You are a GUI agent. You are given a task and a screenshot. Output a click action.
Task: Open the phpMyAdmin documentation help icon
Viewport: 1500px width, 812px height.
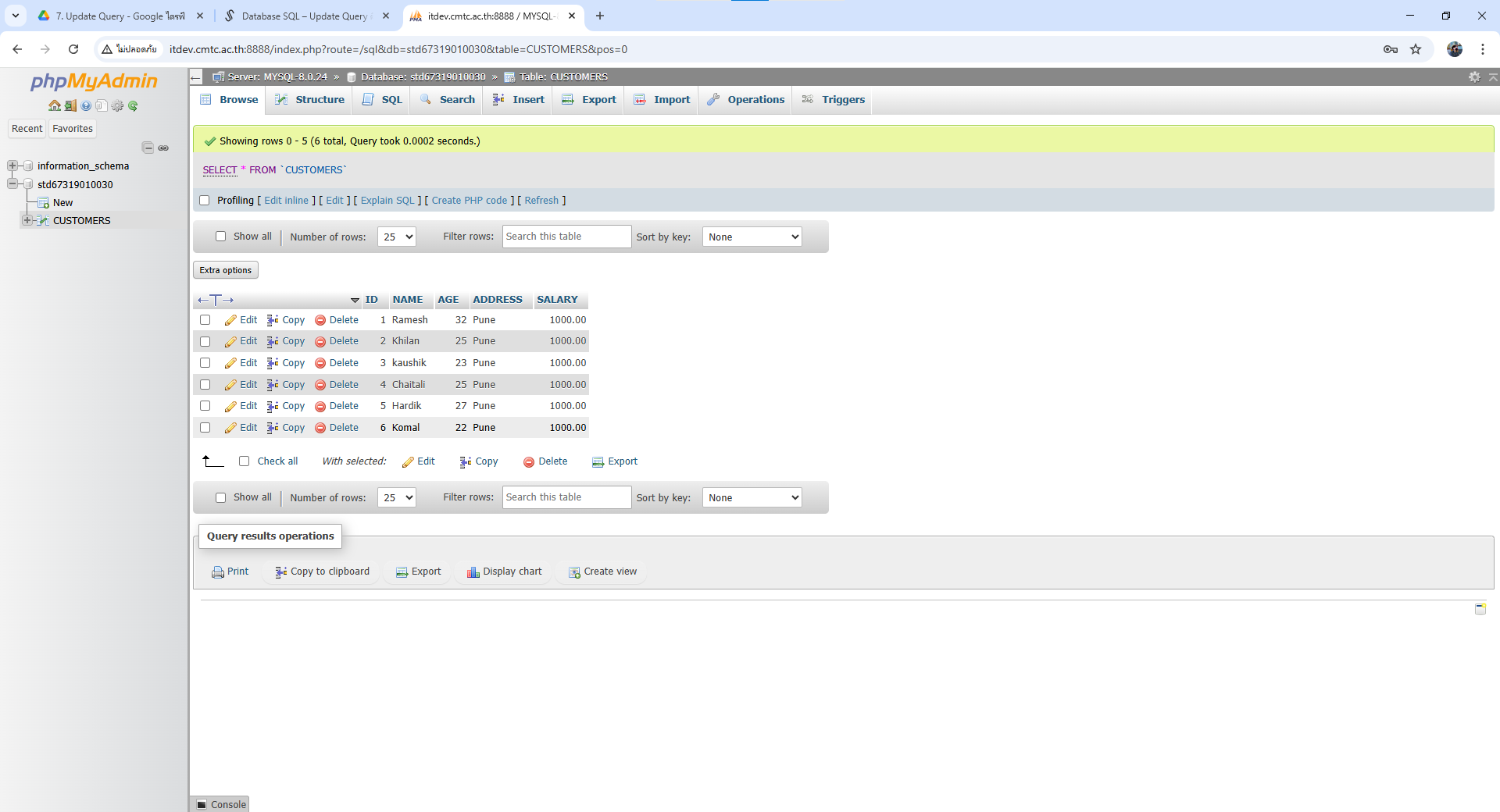86,106
